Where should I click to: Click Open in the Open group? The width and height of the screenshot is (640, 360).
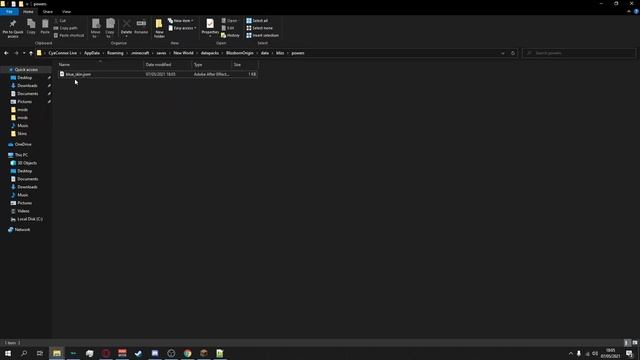(x=229, y=20)
